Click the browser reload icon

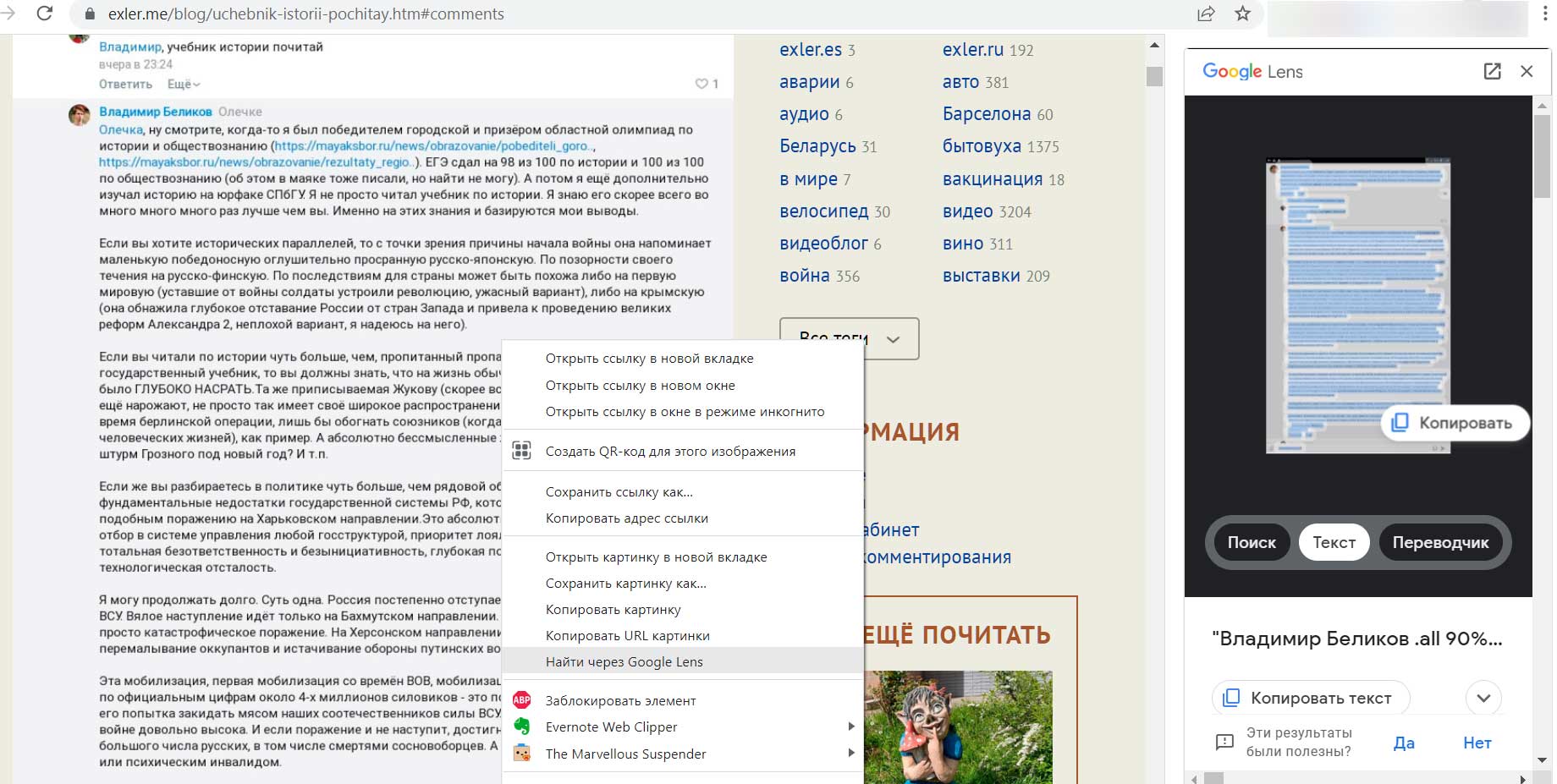[45, 14]
